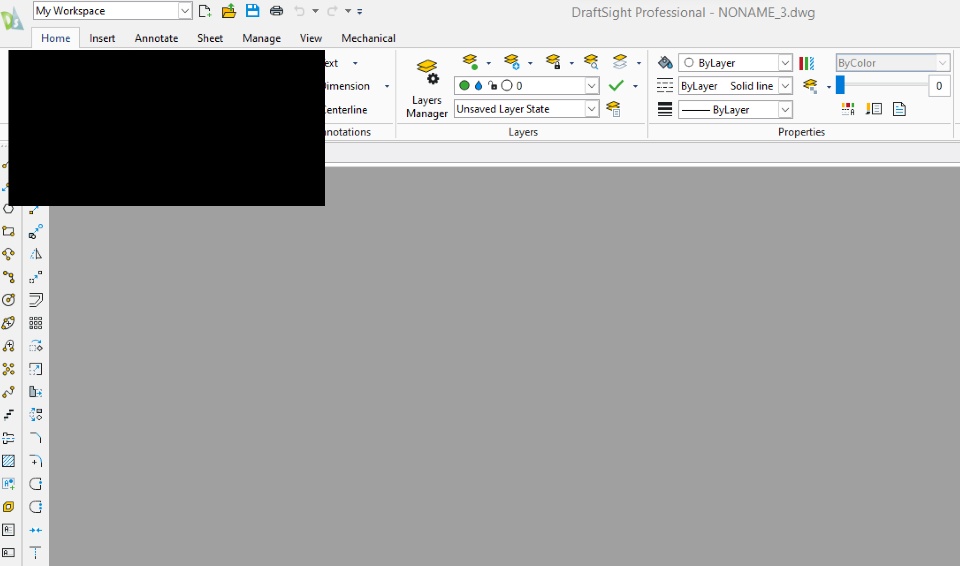Image resolution: width=960 pixels, height=566 pixels.
Task: Click the Centerline annotation button
Action: click(347, 110)
